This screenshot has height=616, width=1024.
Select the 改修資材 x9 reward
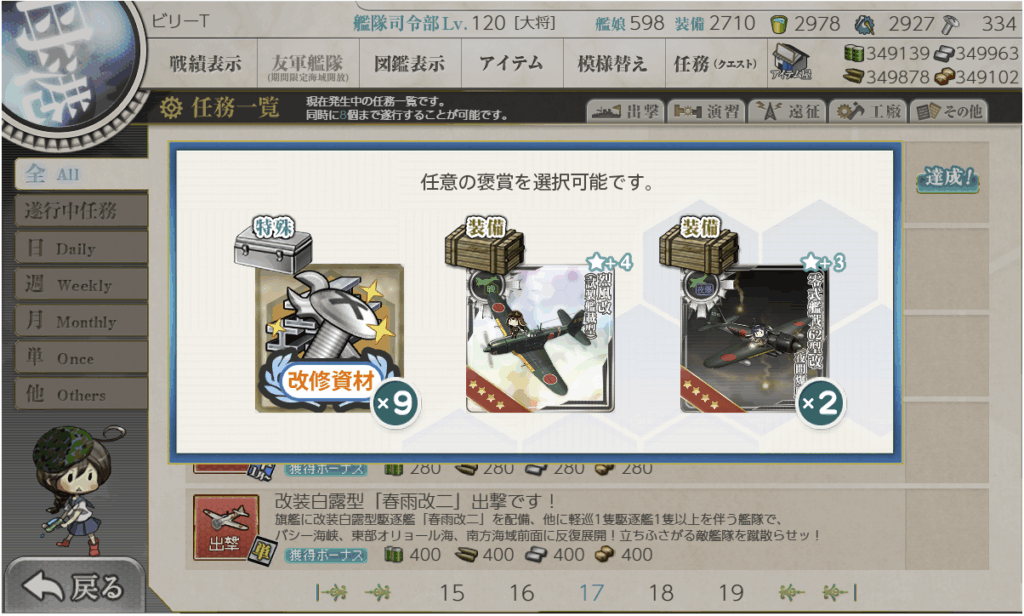[330, 338]
